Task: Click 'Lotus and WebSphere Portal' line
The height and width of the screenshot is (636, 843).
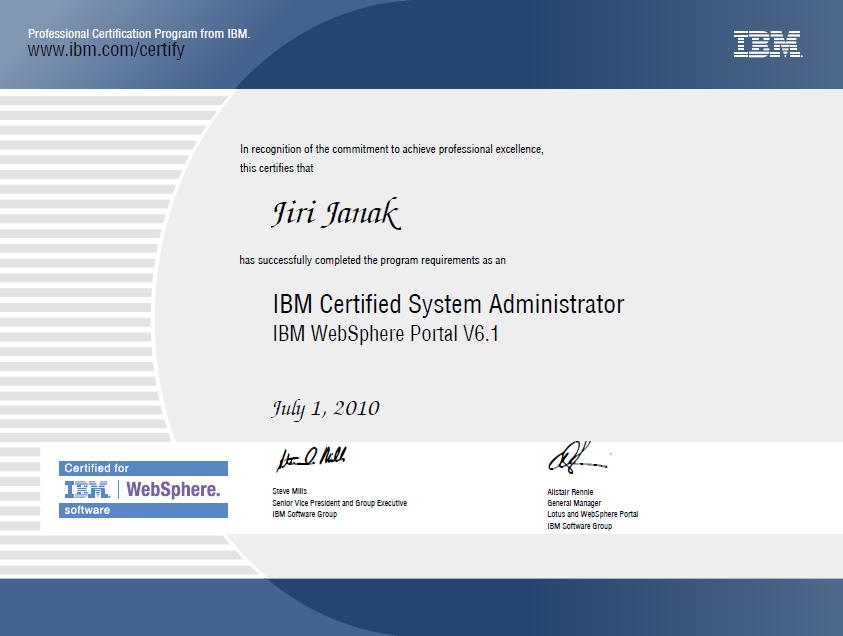Action: tap(592, 514)
